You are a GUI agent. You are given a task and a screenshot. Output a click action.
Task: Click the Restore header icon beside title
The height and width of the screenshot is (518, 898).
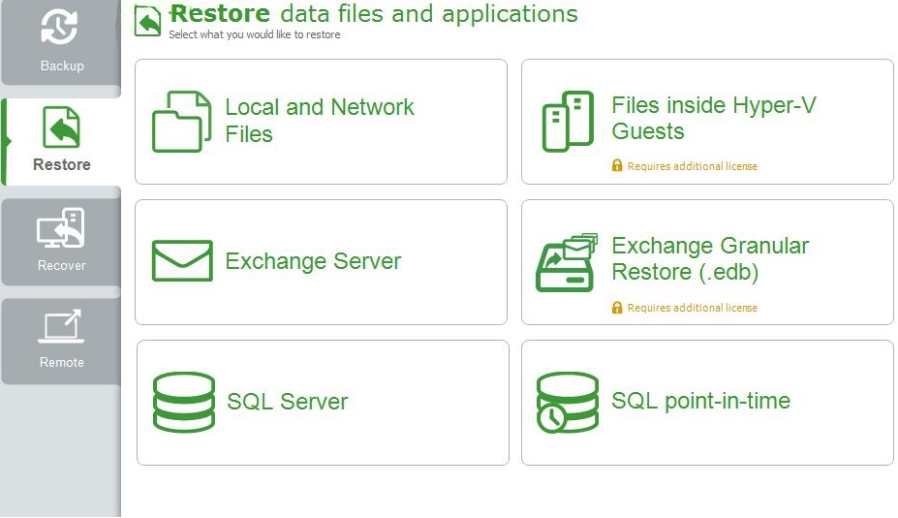pos(147,21)
